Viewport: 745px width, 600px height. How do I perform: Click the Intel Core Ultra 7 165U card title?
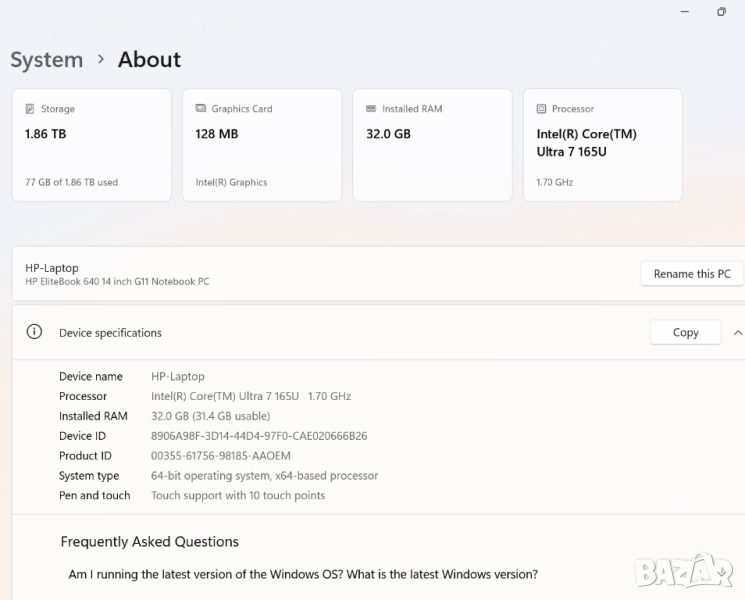pyautogui.click(x=586, y=142)
